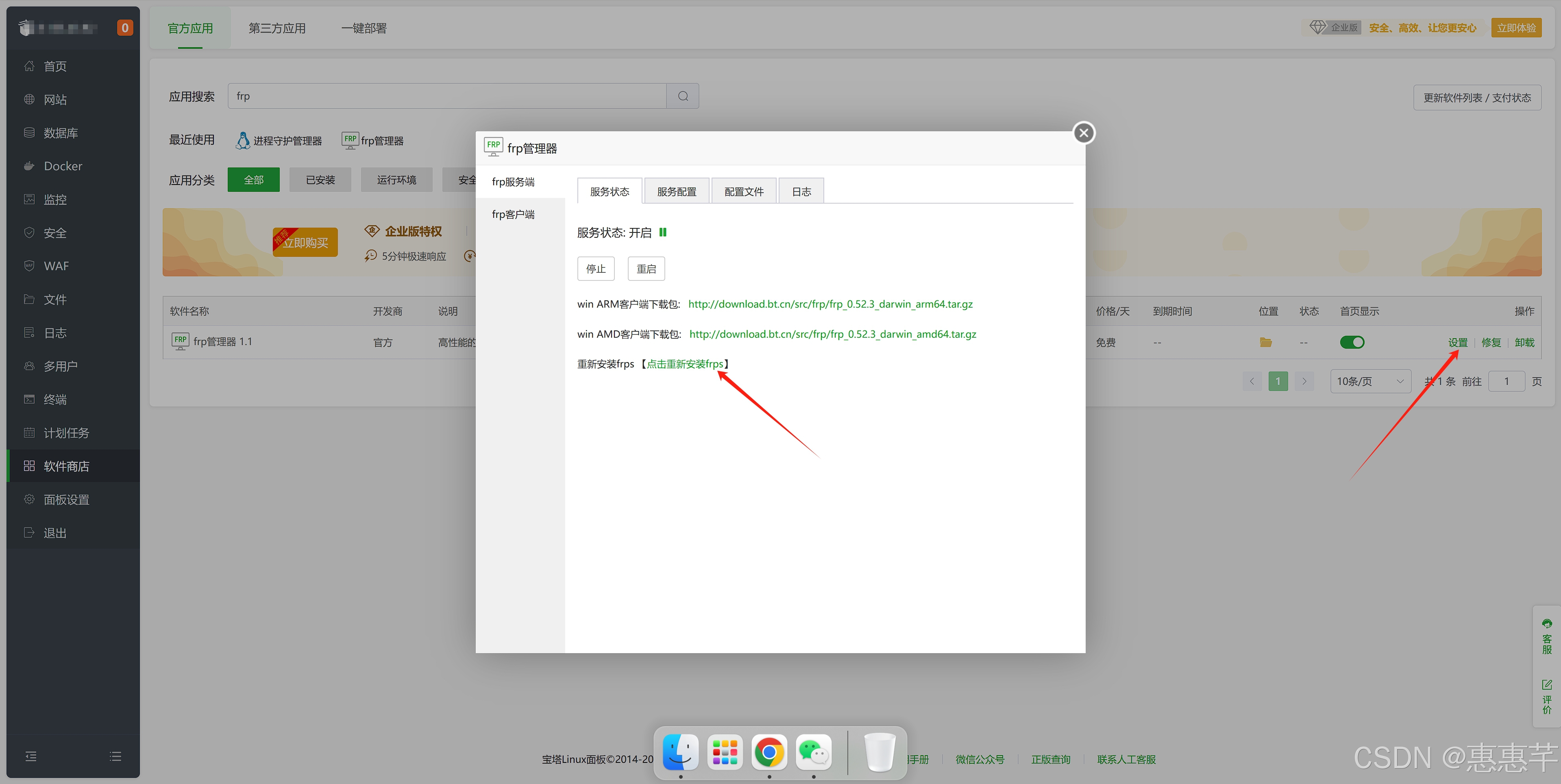1561x784 pixels.
Task: Open the darwin_arm64 download link
Action: 830,304
